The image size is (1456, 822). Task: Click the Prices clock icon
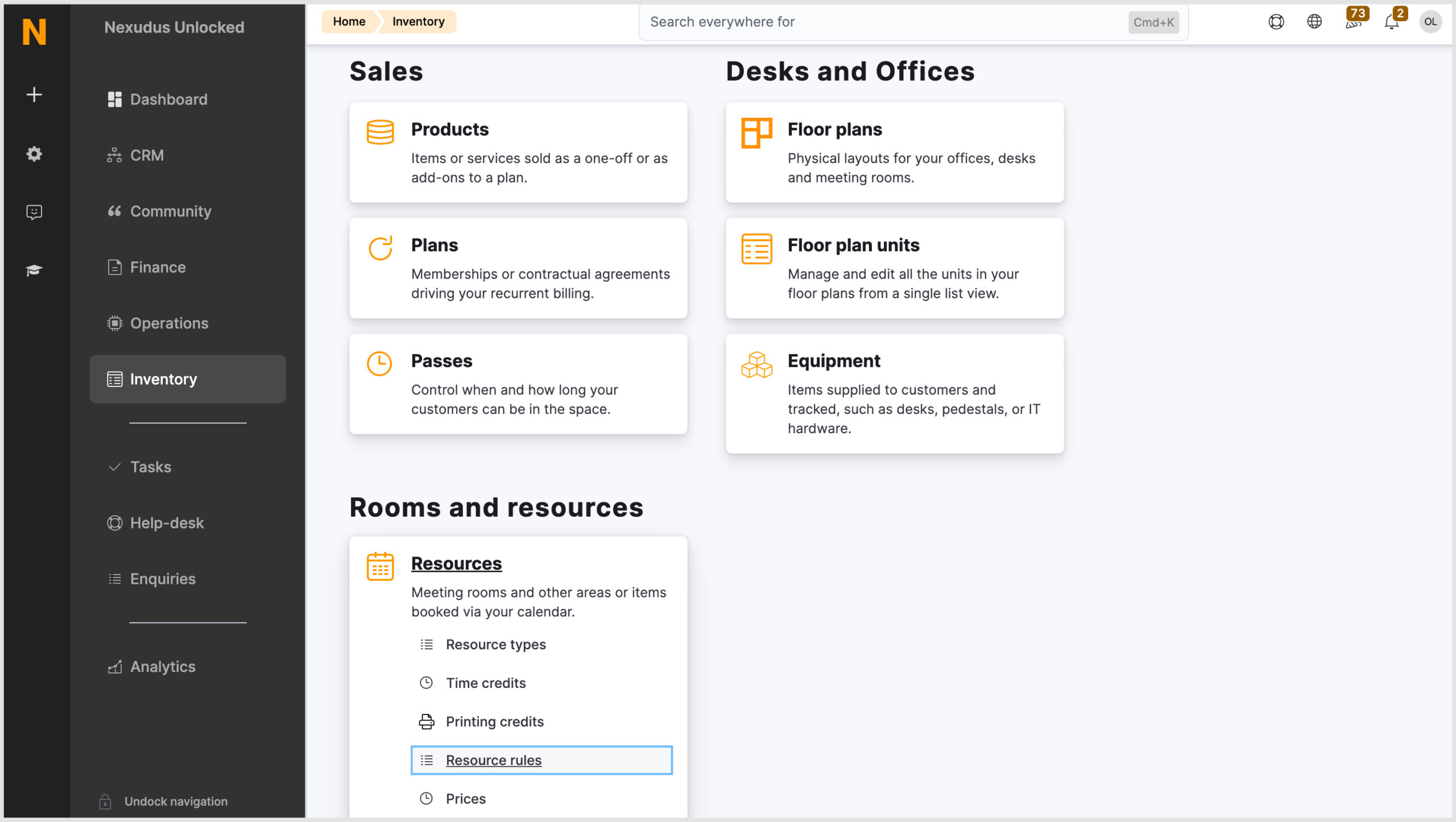tap(427, 799)
